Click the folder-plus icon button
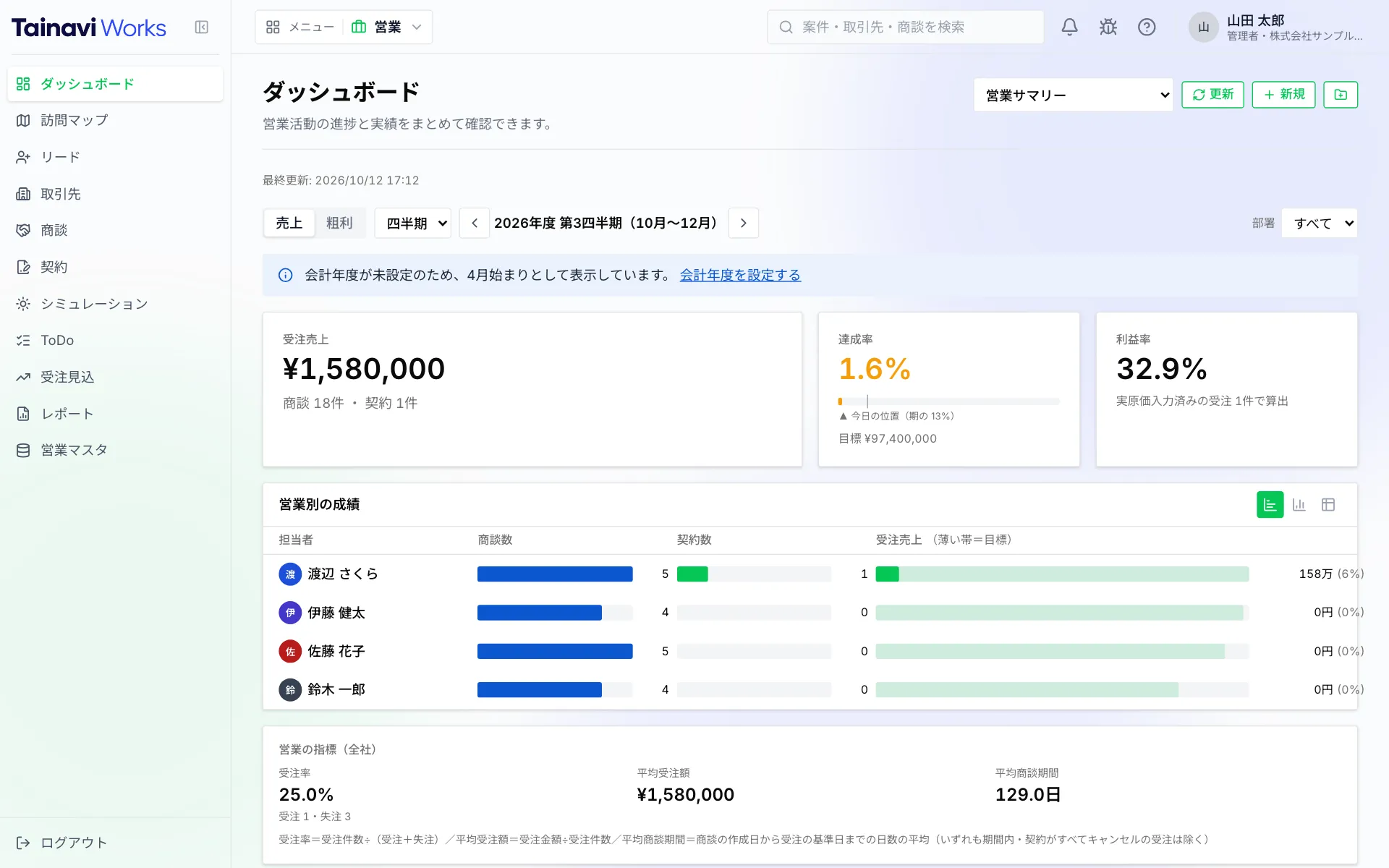 click(x=1341, y=95)
